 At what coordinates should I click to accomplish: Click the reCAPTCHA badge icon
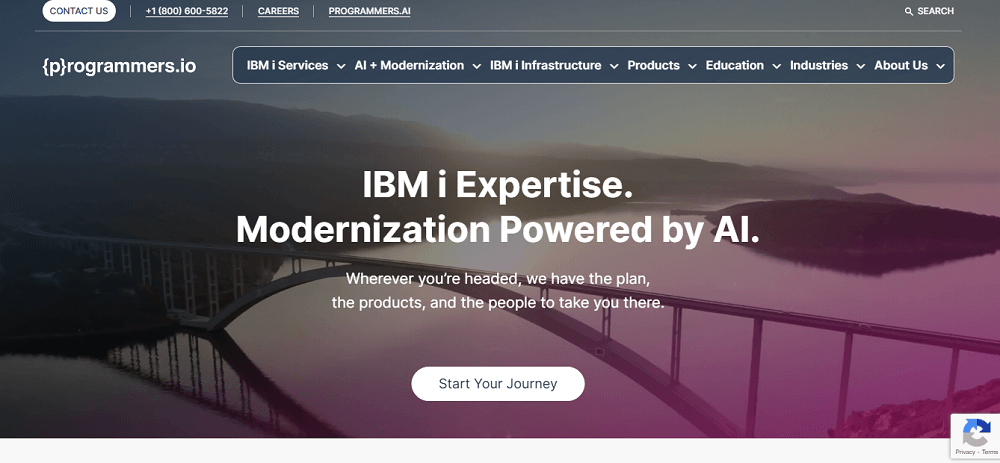pyautogui.click(x=975, y=434)
